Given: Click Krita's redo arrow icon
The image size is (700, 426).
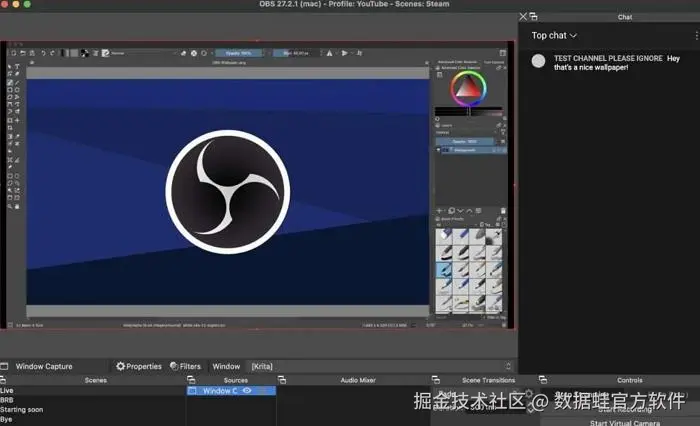Looking at the screenshot, I should click(52, 53).
